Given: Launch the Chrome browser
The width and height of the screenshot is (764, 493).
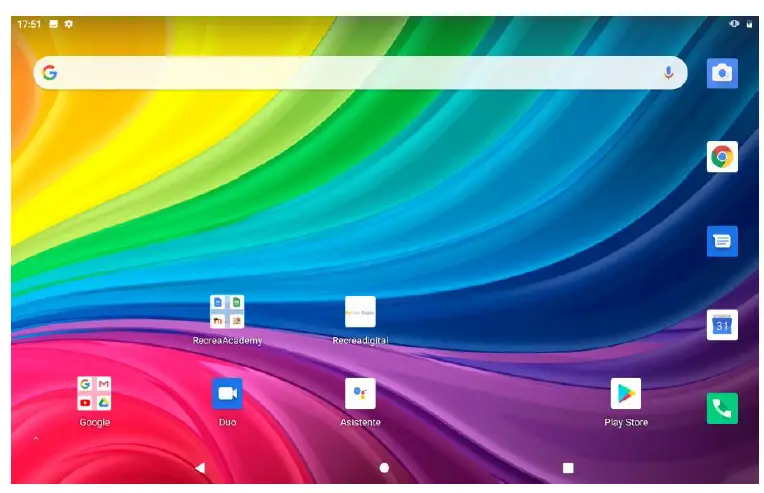Looking at the screenshot, I should click(x=722, y=157).
